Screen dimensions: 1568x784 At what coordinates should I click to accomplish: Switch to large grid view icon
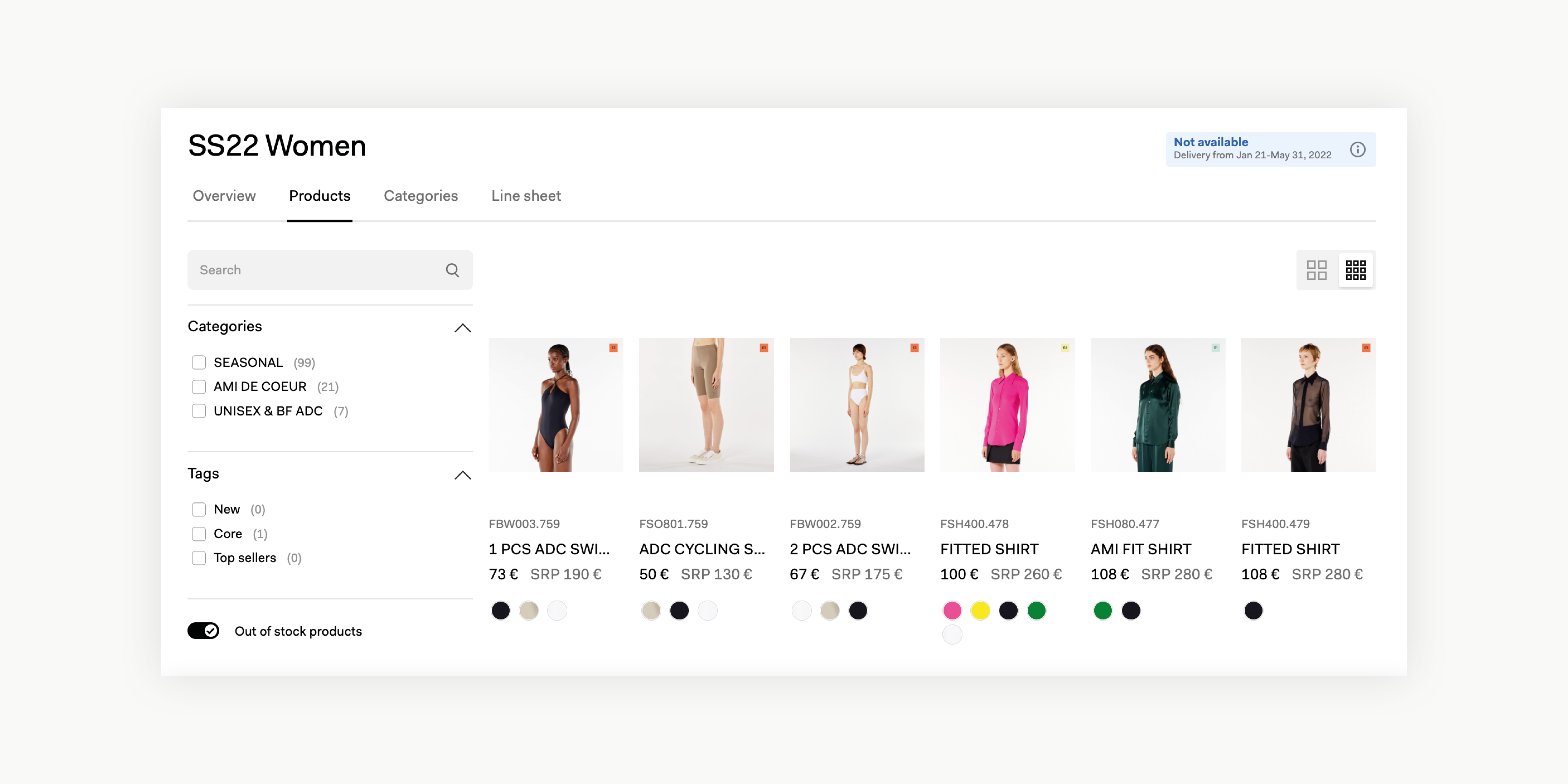pos(1316,270)
